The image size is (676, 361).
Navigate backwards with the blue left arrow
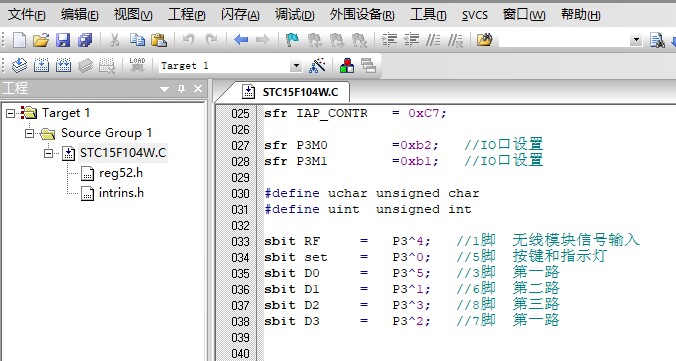pos(241,40)
